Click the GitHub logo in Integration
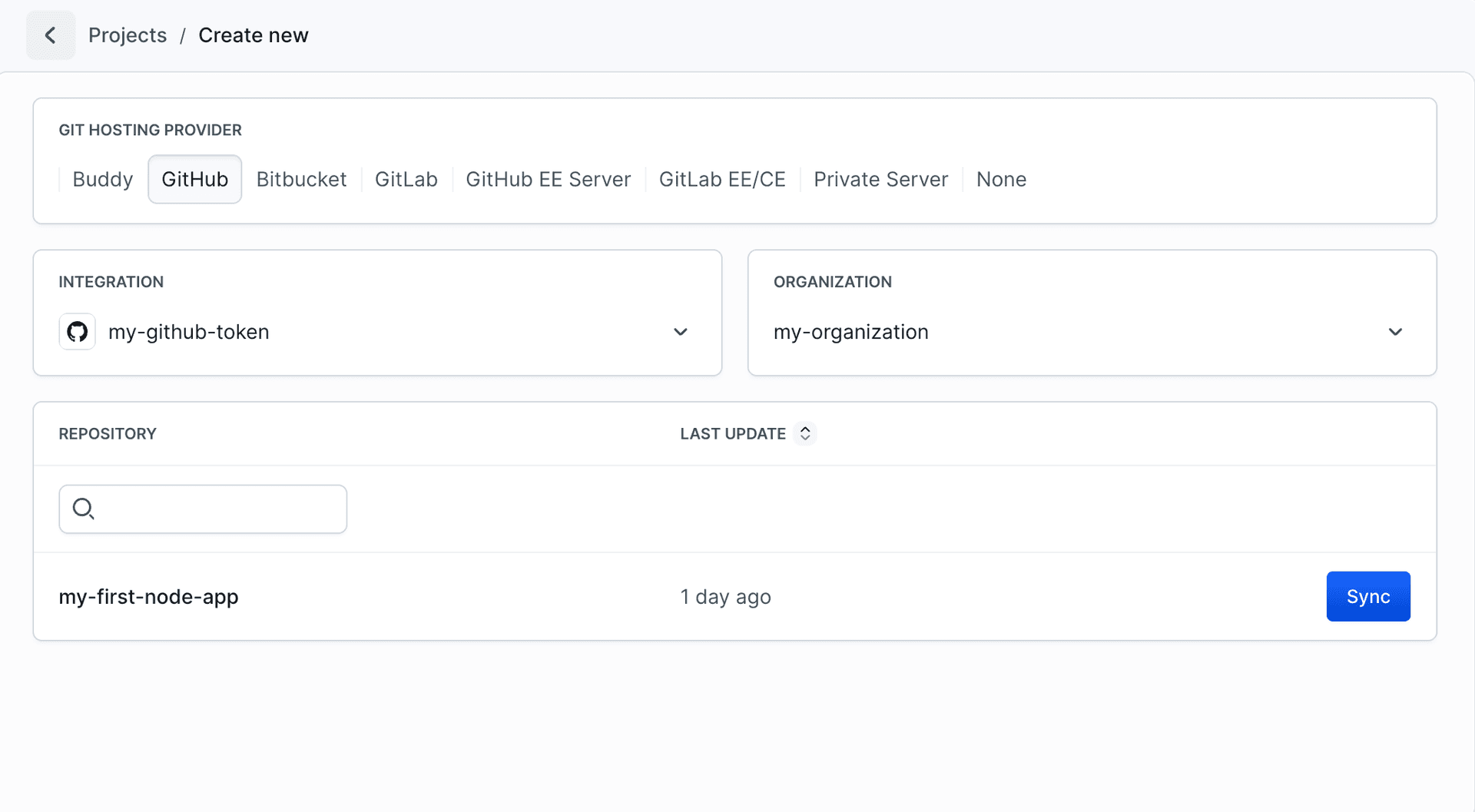This screenshot has width=1475, height=812. (77, 332)
